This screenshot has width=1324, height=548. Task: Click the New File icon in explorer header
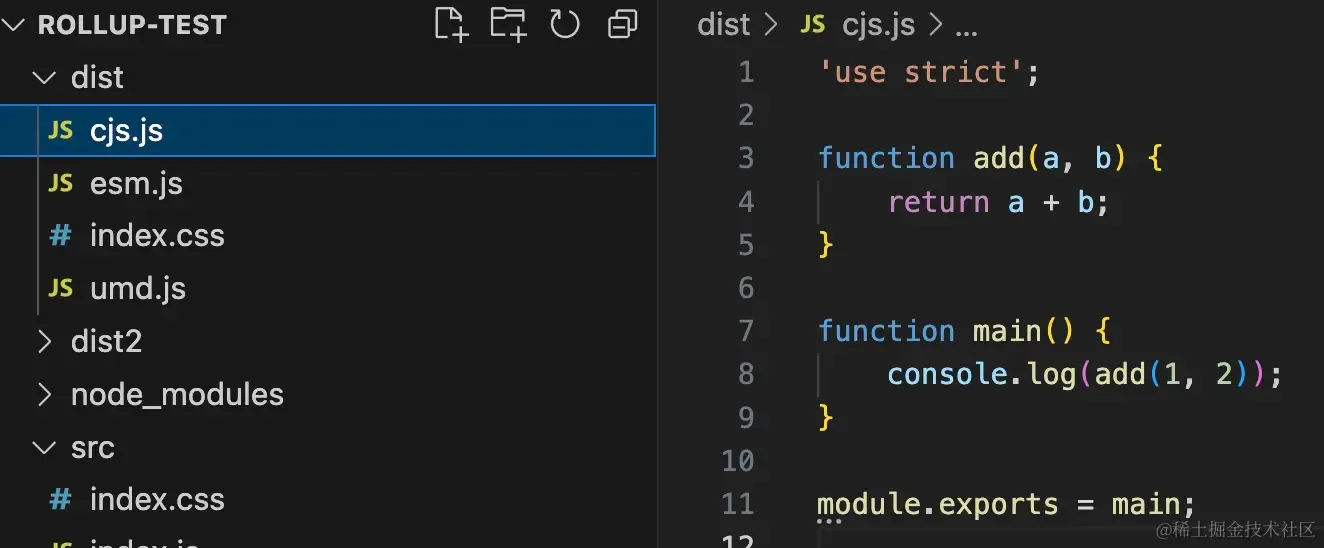(451, 24)
